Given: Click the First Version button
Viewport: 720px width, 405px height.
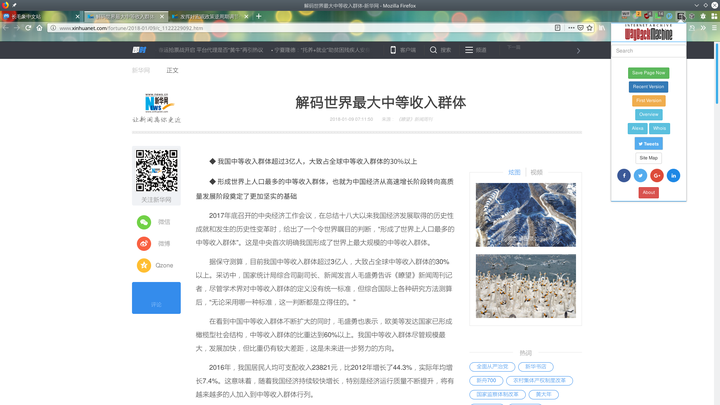Looking at the screenshot, I should click(x=648, y=100).
